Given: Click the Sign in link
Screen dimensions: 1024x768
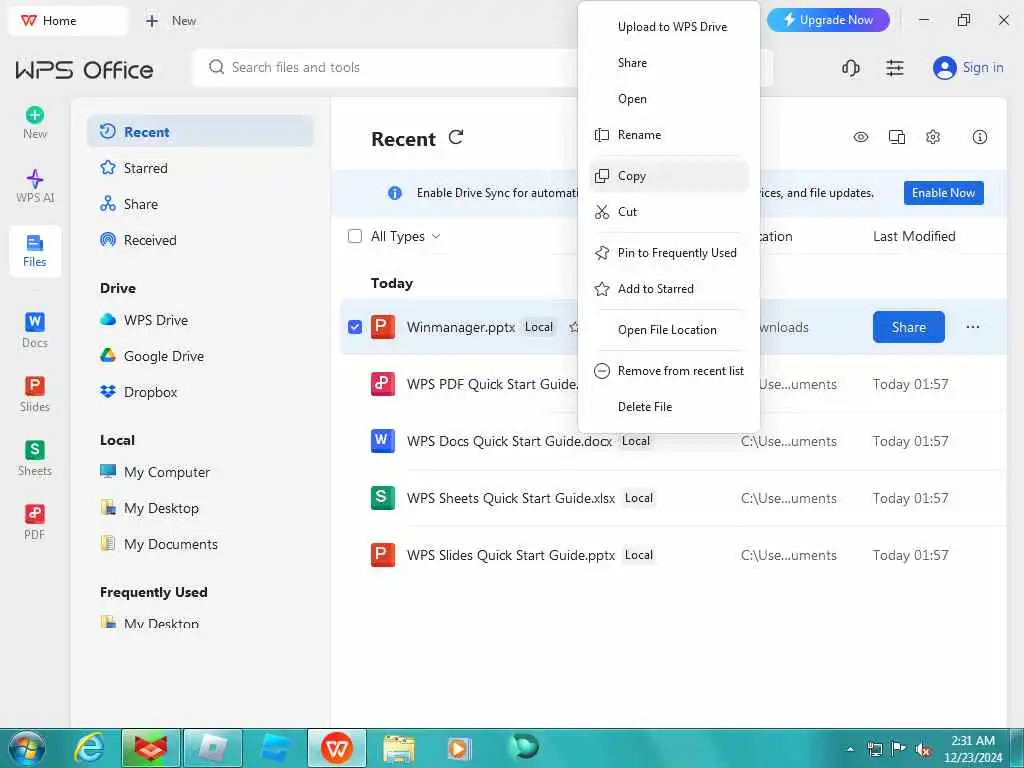Looking at the screenshot, I should 983,68.
